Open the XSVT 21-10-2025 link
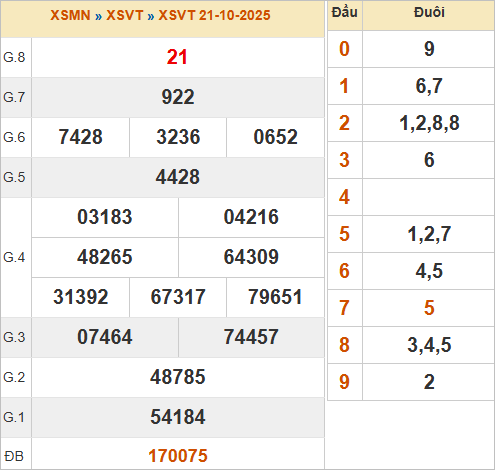495x470 pixels. coord(214,15)
